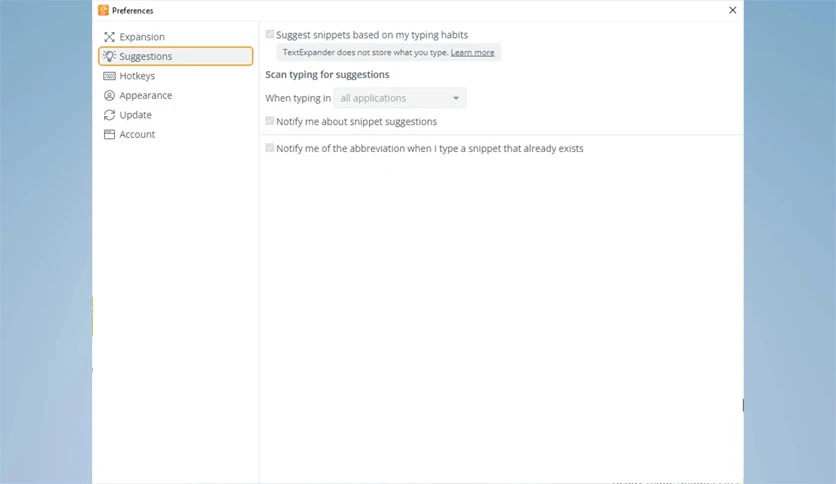The image size is (836, 484).
Task: Open the 'all applications' dropdown
Action: click(x=400, y=98)
